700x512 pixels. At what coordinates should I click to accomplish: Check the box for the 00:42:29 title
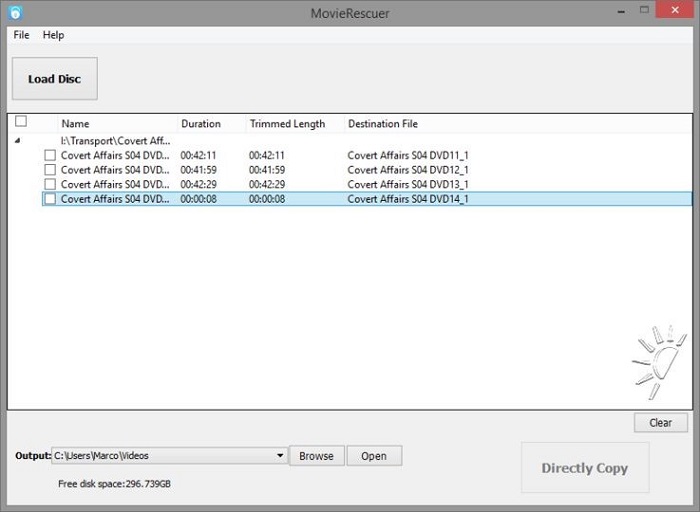tap(50, 184)
